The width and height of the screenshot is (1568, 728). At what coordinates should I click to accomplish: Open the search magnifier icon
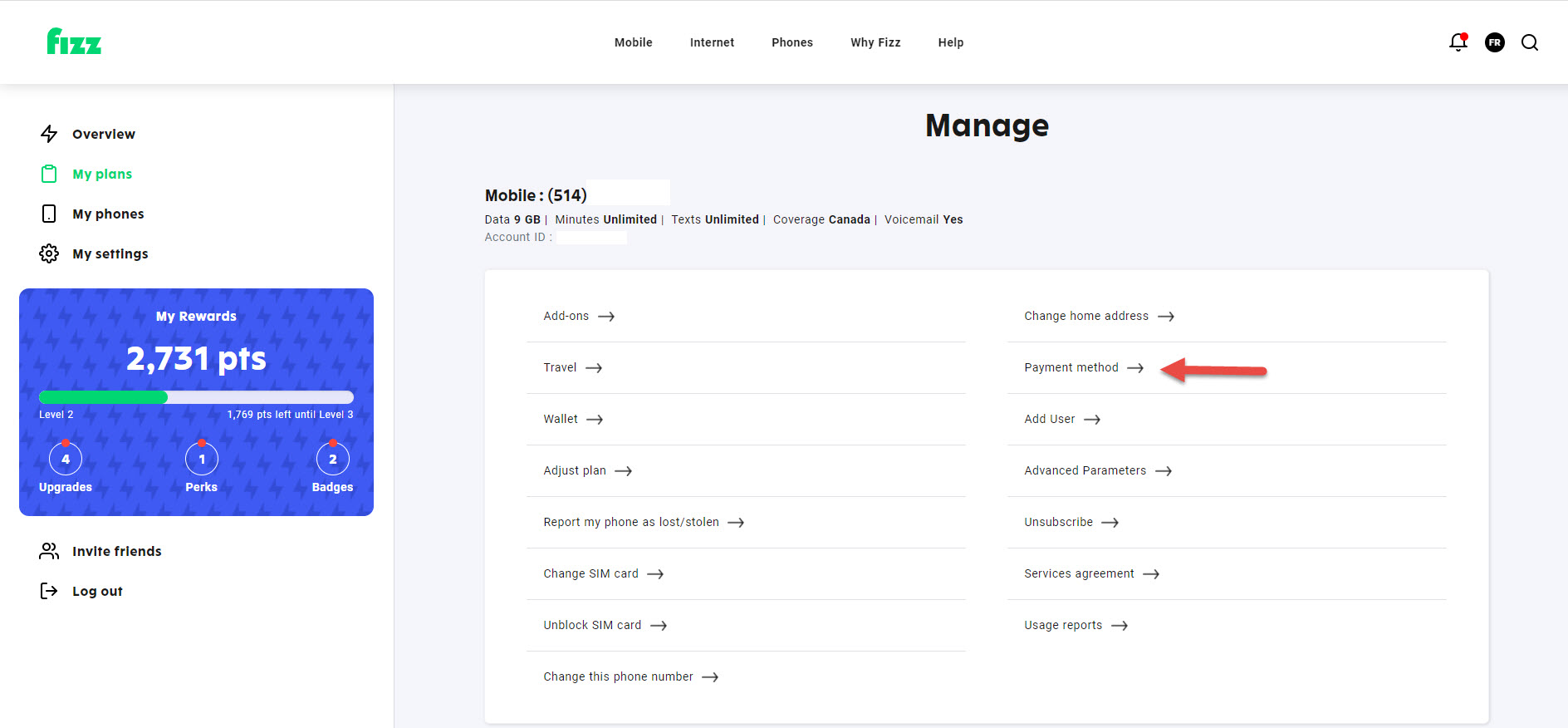[1530, 42]
